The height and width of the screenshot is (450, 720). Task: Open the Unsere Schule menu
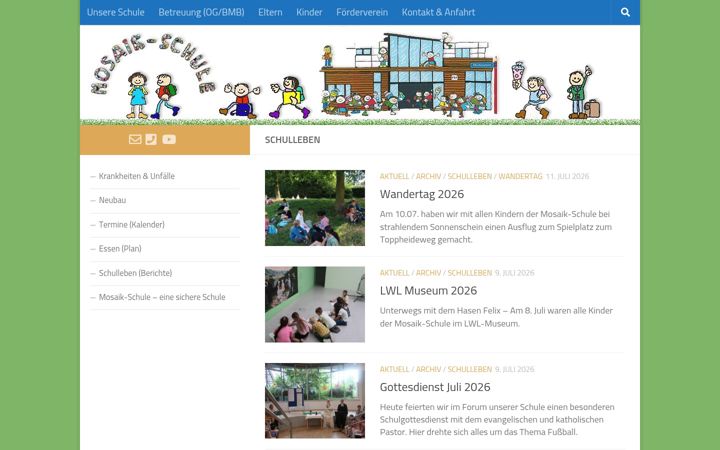pos(116,12)
